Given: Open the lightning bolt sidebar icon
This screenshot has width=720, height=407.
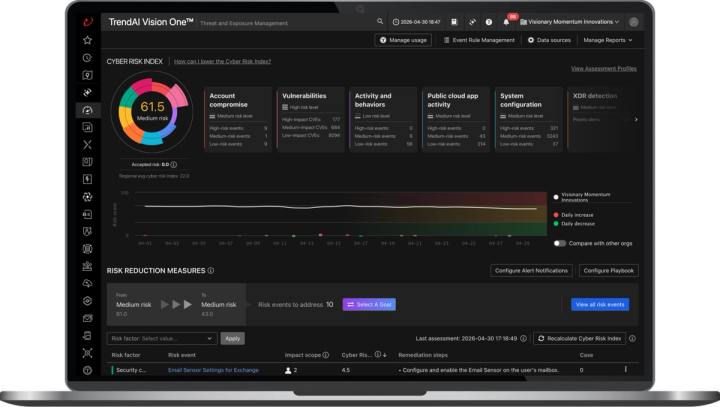Looking at the screenshot, I should click(87, 179).
